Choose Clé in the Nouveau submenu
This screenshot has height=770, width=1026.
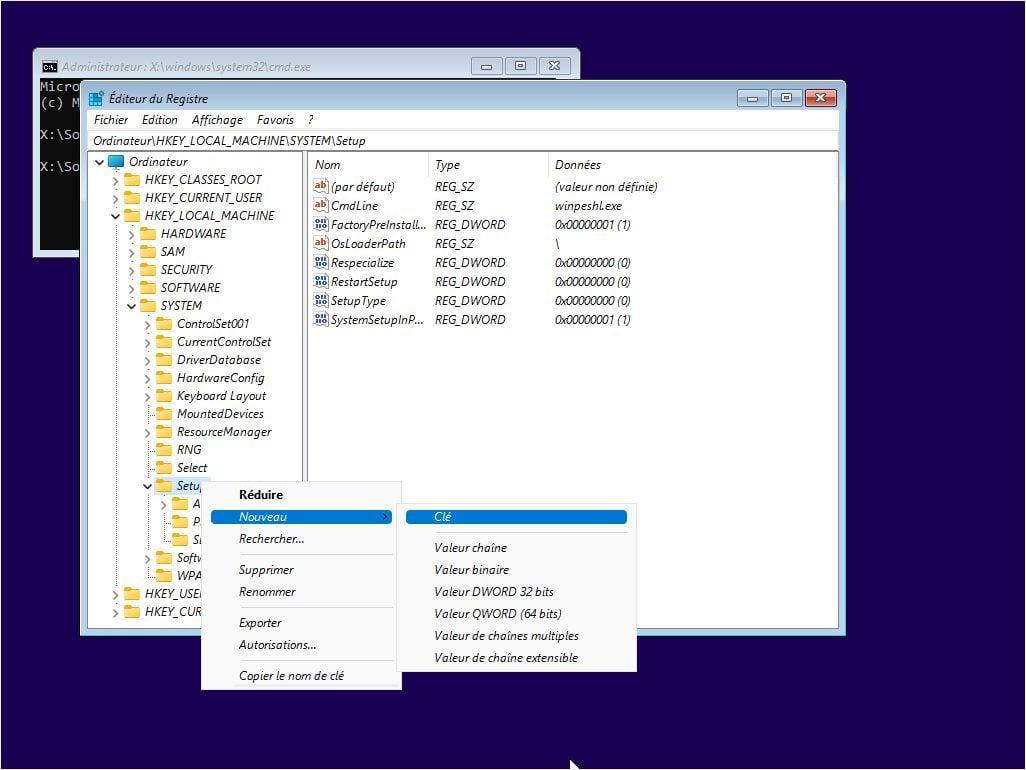[x=516, y=517]
